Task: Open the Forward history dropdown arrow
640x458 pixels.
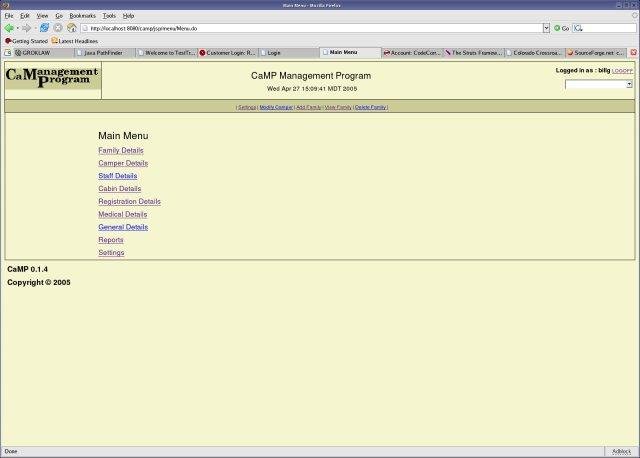Action: click(35, 28)
